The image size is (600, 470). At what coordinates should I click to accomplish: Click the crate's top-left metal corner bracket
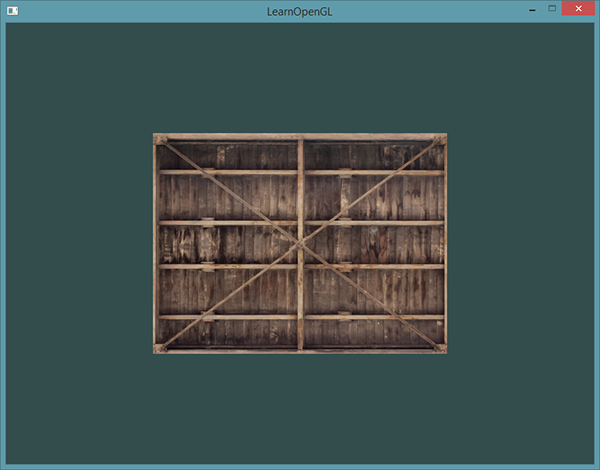tap(159, 140)
